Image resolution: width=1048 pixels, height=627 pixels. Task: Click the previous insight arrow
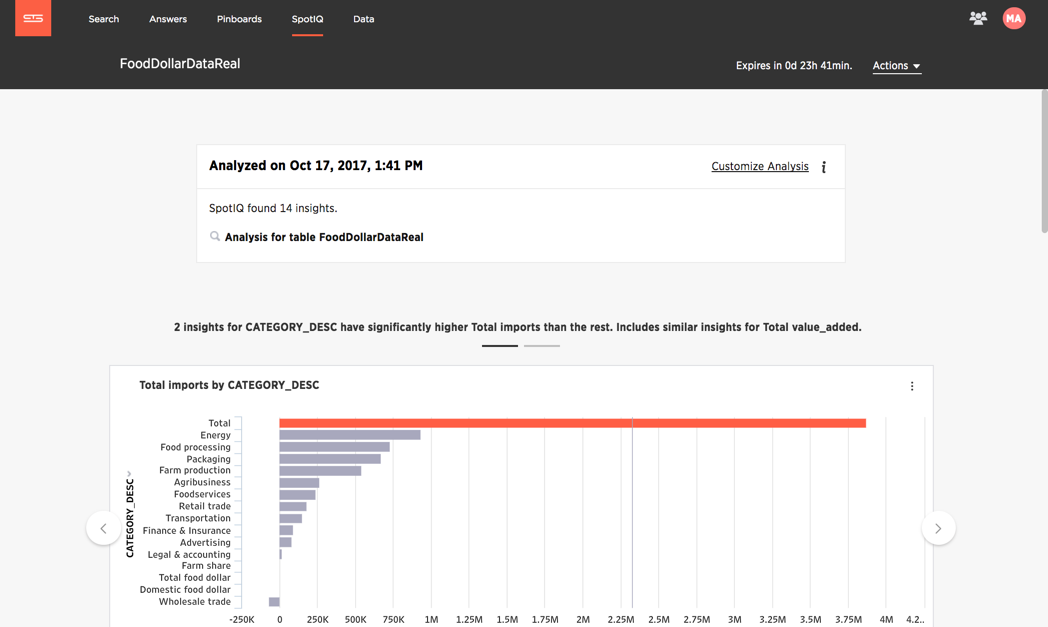[104, 528]
